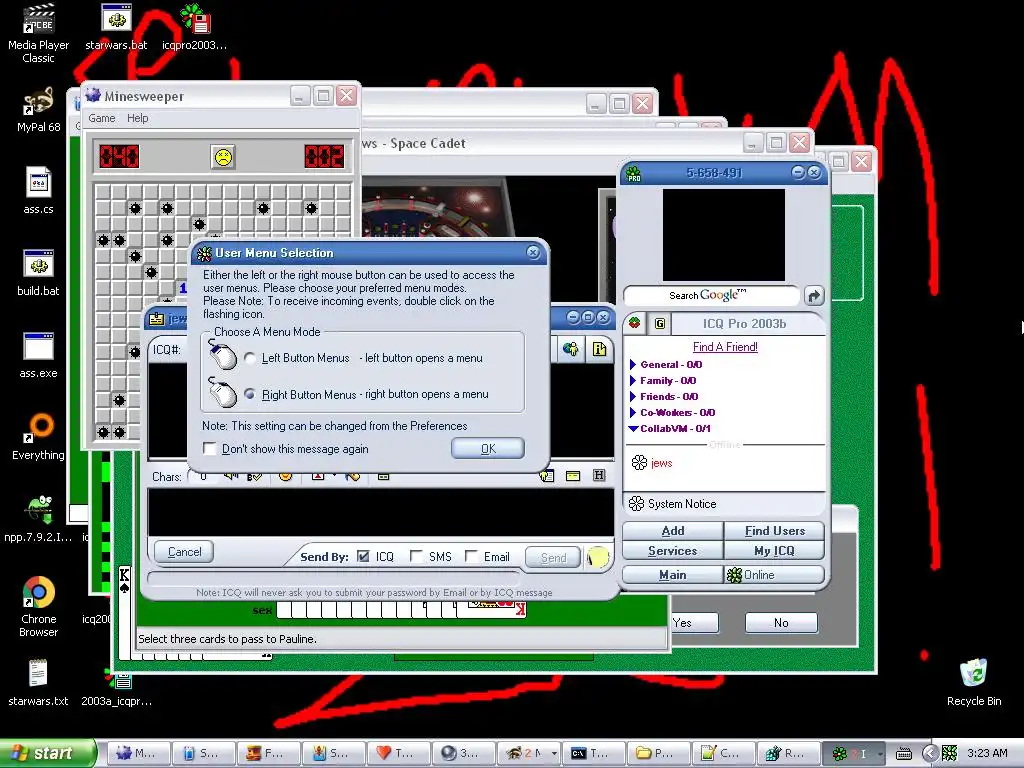Open Media Player Classic desktop icon
The image size is (1024, 768).
[39, 34]
